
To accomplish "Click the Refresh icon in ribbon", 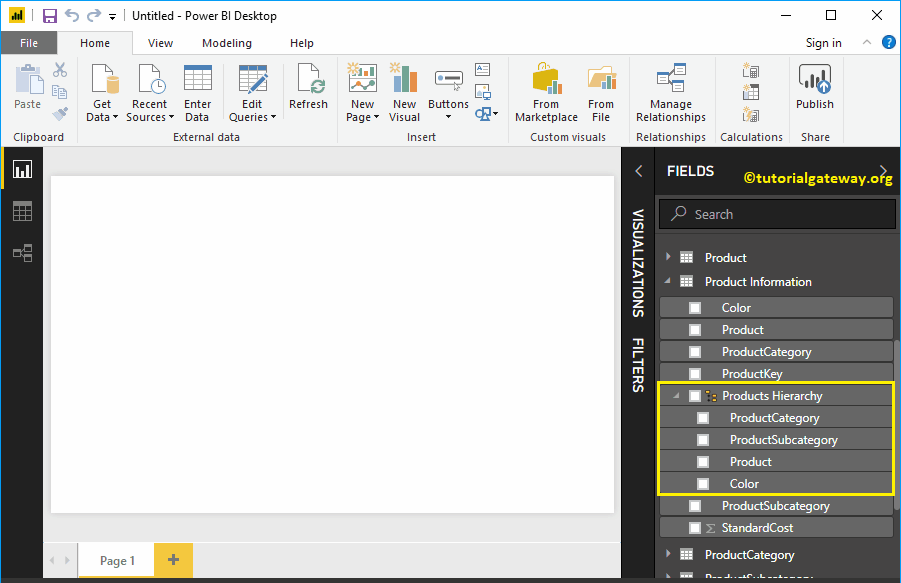I will [x=308, y=80].
